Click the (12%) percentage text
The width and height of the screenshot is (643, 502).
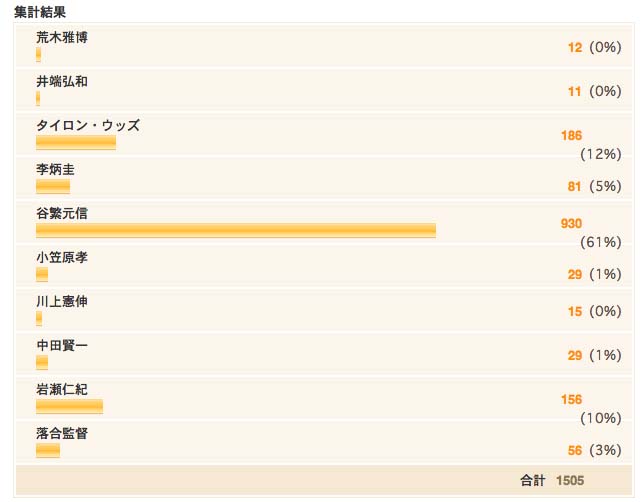(601, 155)
